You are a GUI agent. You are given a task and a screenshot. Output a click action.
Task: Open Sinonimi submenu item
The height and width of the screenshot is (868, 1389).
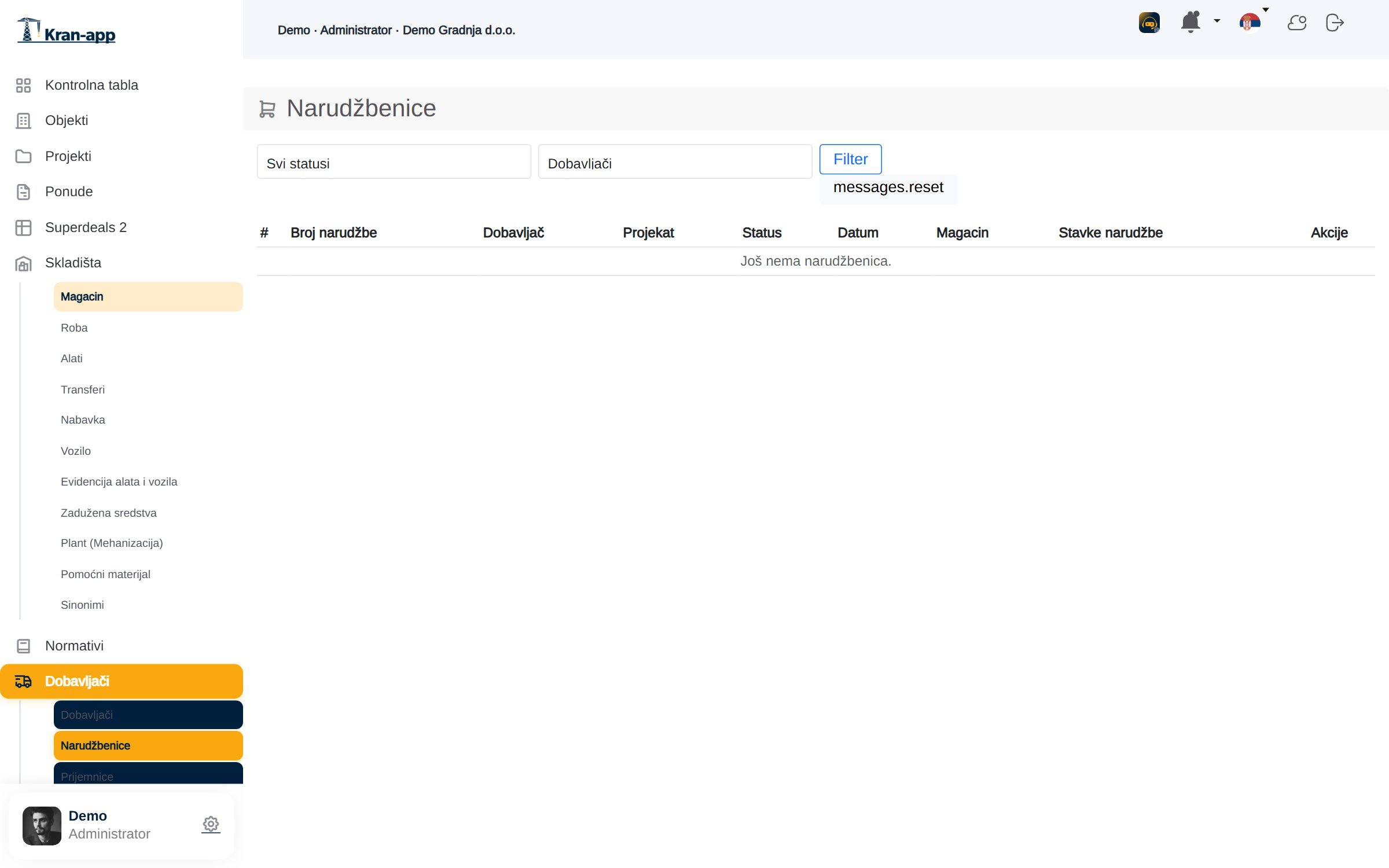tap(148, 605)
